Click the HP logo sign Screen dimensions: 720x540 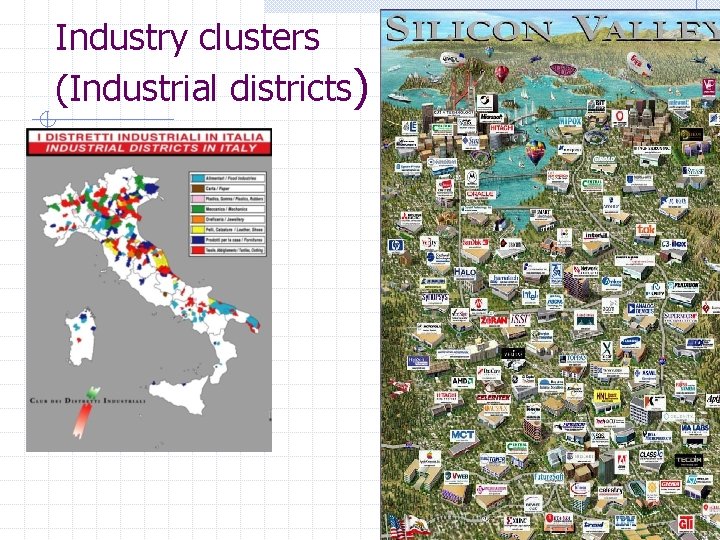coord(395,246)
